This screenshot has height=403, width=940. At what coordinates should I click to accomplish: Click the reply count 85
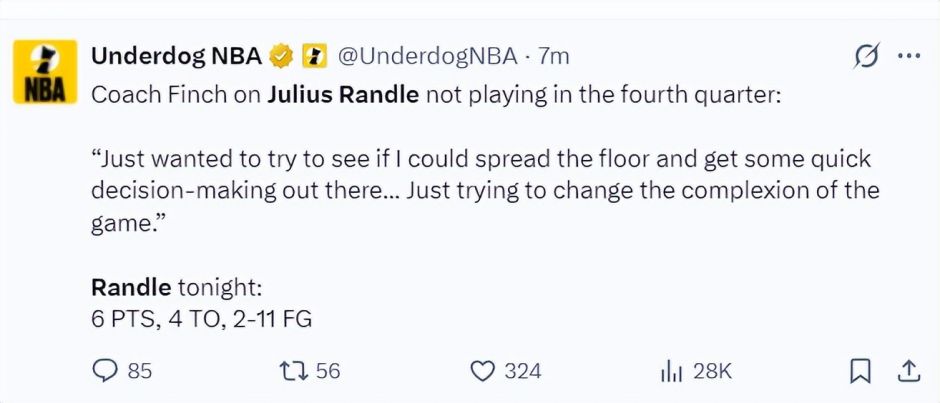pos(140,371)
